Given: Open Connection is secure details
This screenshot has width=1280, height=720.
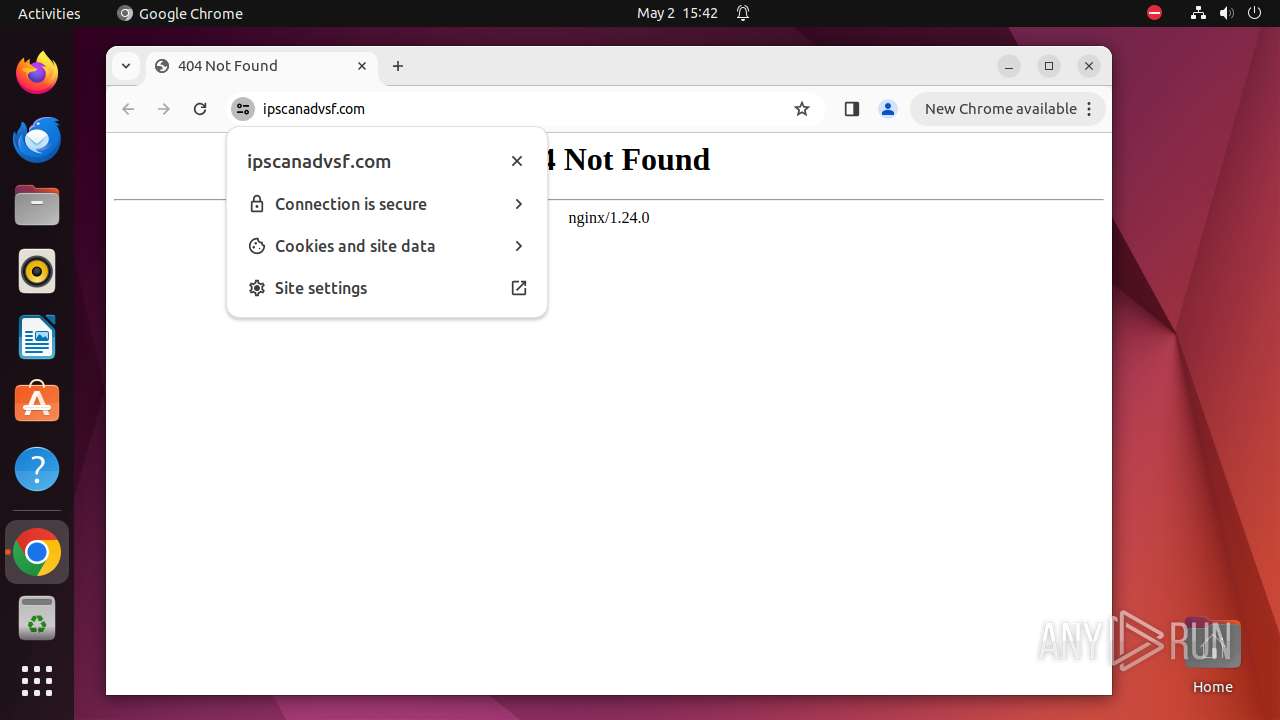Looking at the screenshot, I should coord(387,204).
